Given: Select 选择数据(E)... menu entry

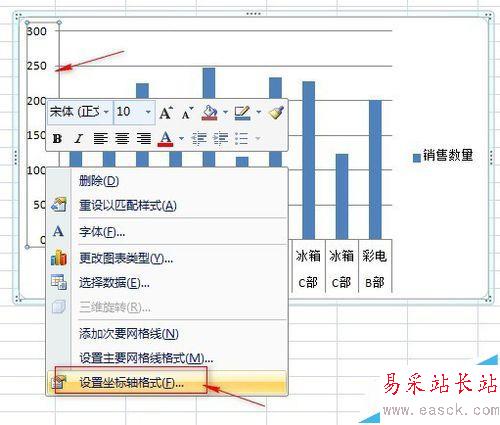Looking at the screenshot, I should 167,283.
